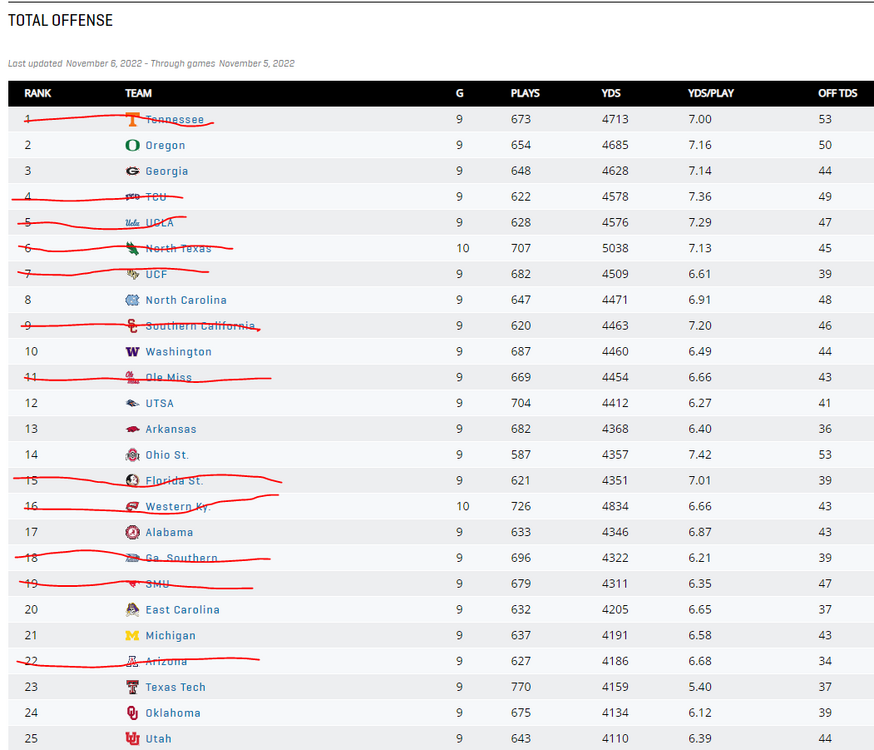This screenshot has height=750, width=874.
Task: Click the RANK column header
Action: [x=38, y=93]
